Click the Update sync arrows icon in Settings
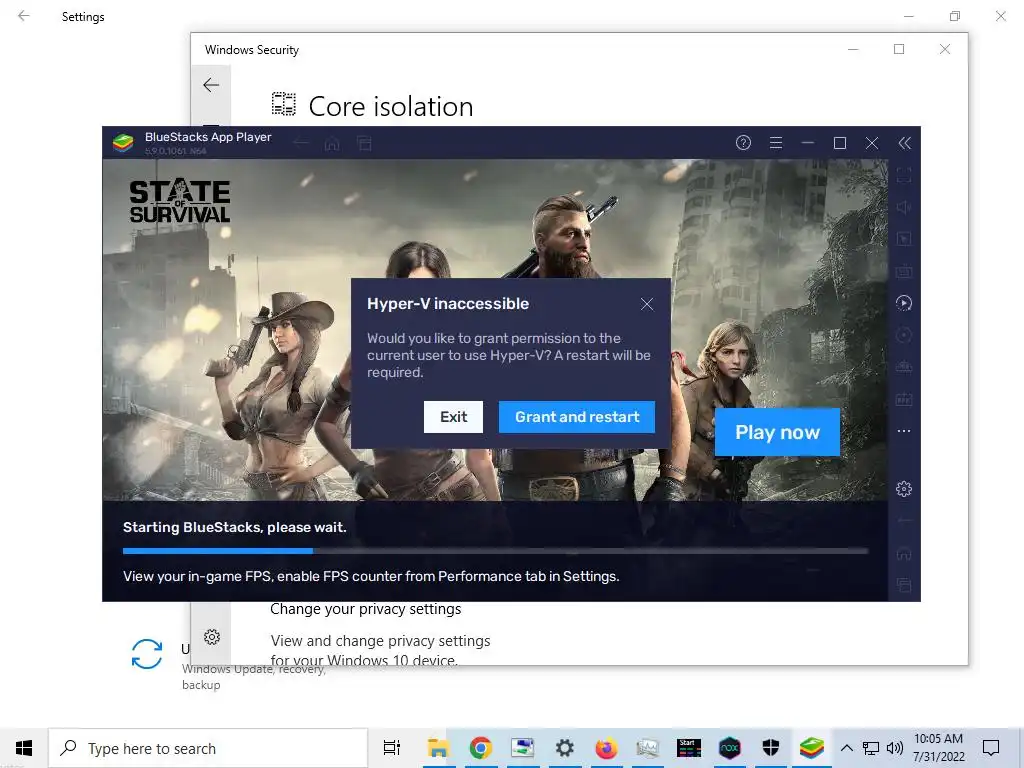1024x768 pixels. coord(147,654)
